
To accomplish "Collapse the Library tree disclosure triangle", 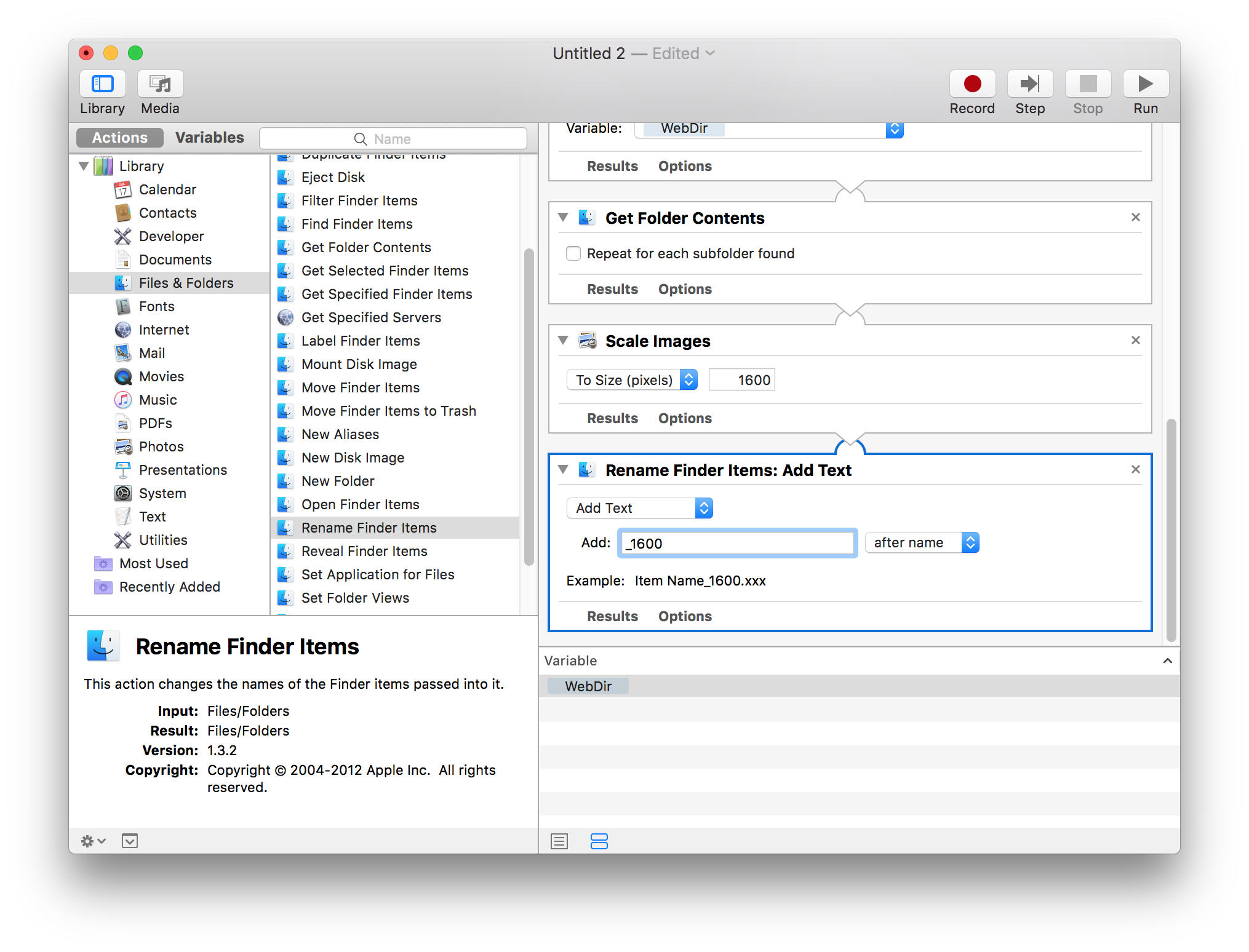I will [84, 166].
